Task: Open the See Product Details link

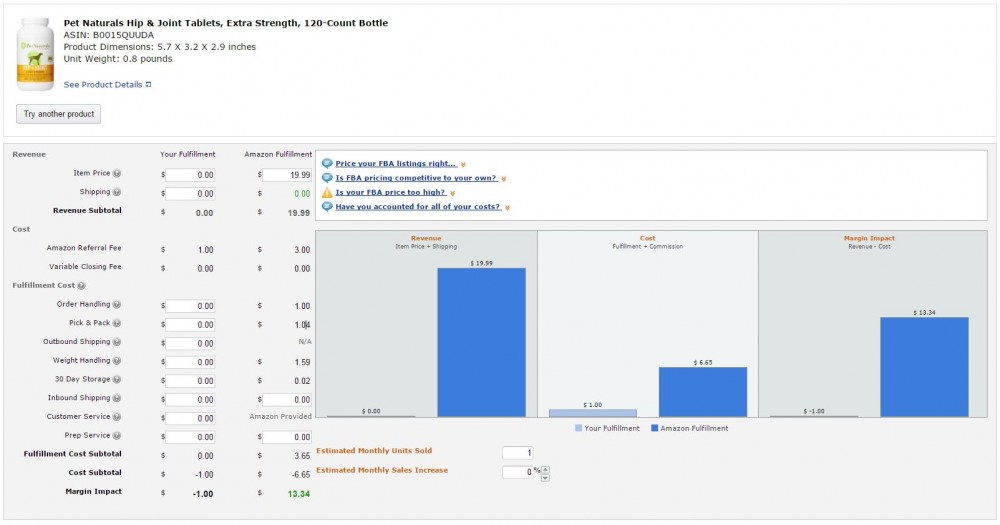Action: click(x=103, y=84)
